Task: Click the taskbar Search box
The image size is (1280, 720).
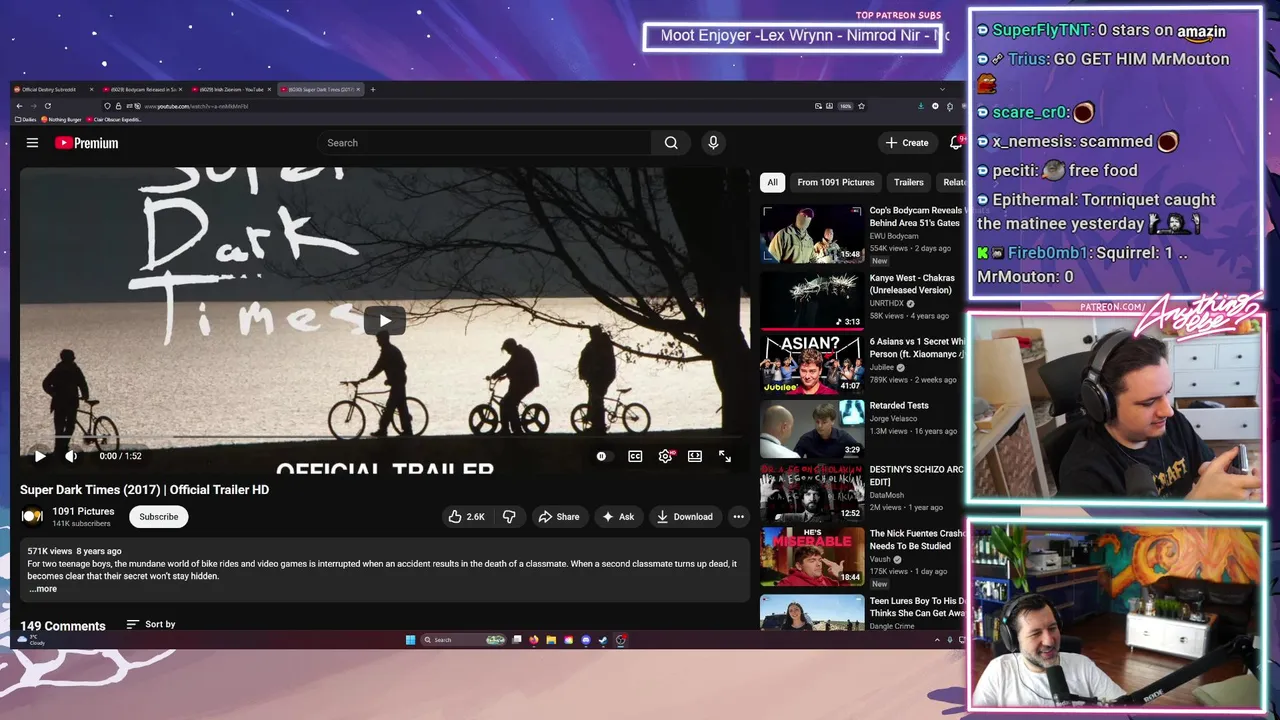Action: tap(463, 640)
